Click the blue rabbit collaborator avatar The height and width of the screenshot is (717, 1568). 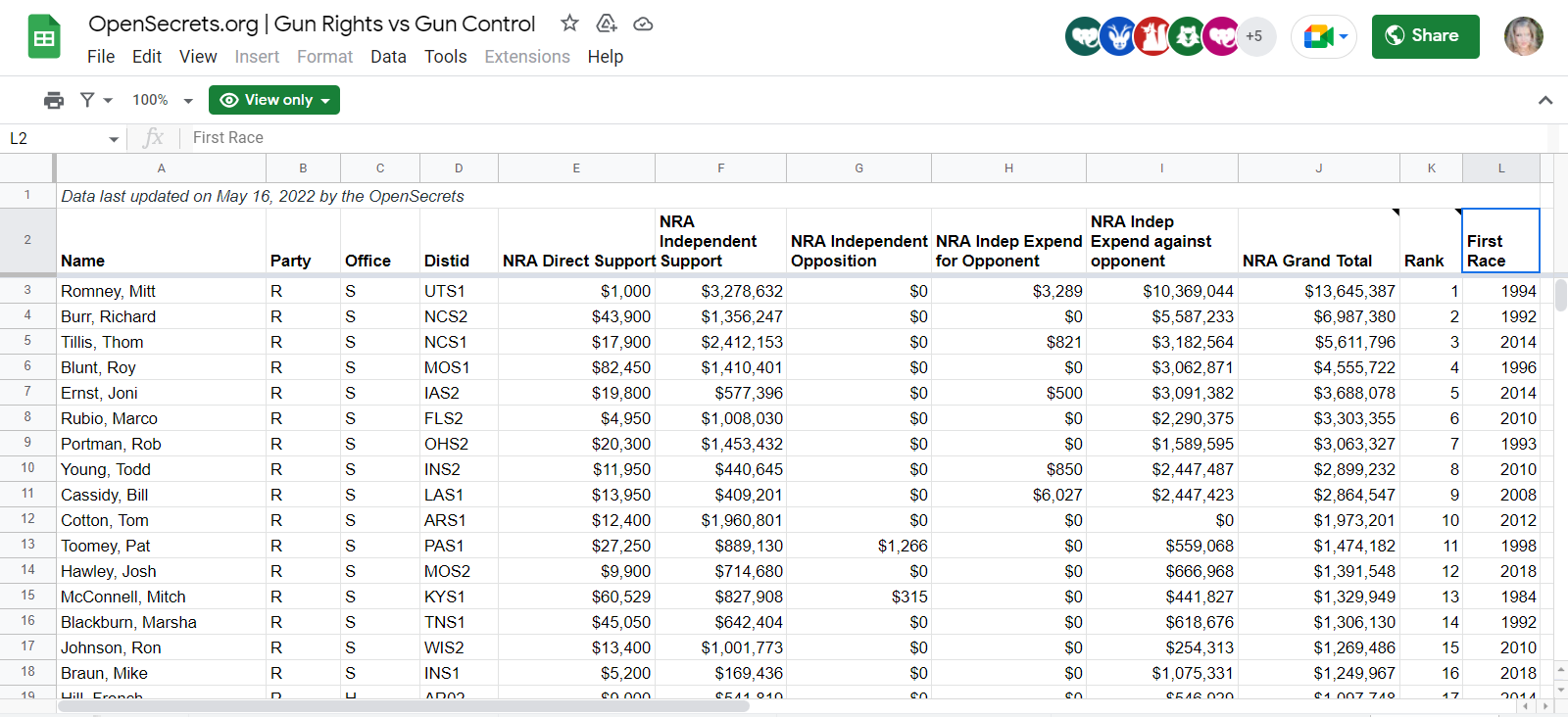tap(1118, 36)
